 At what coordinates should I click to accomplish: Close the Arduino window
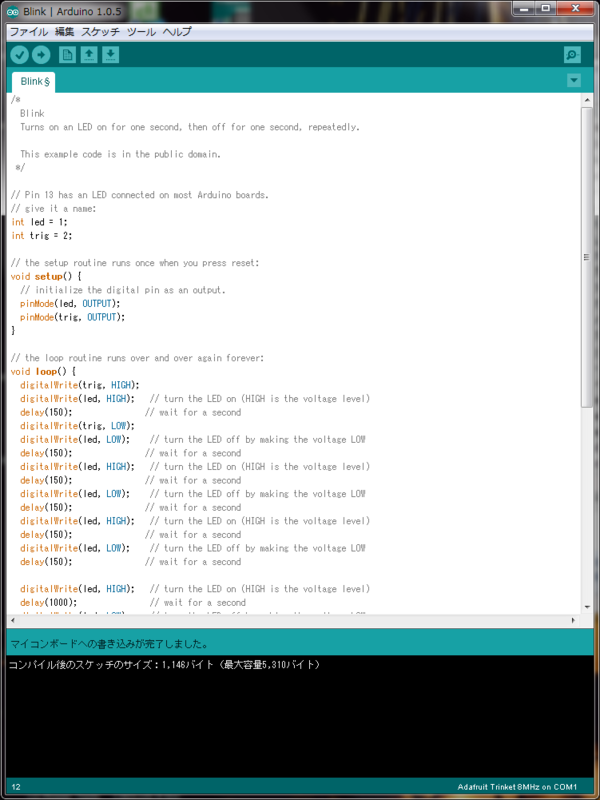click(576, 8)
